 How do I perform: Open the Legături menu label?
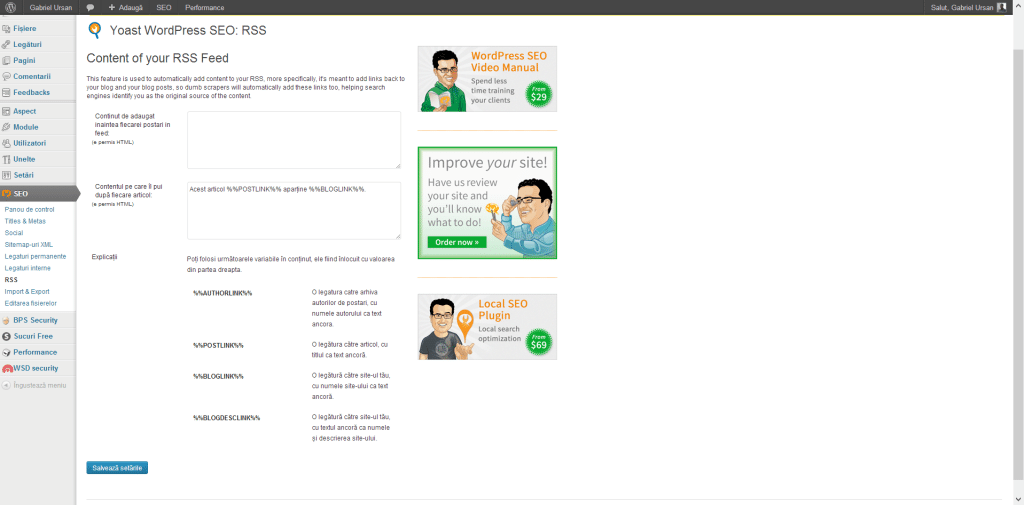point(27,44)
